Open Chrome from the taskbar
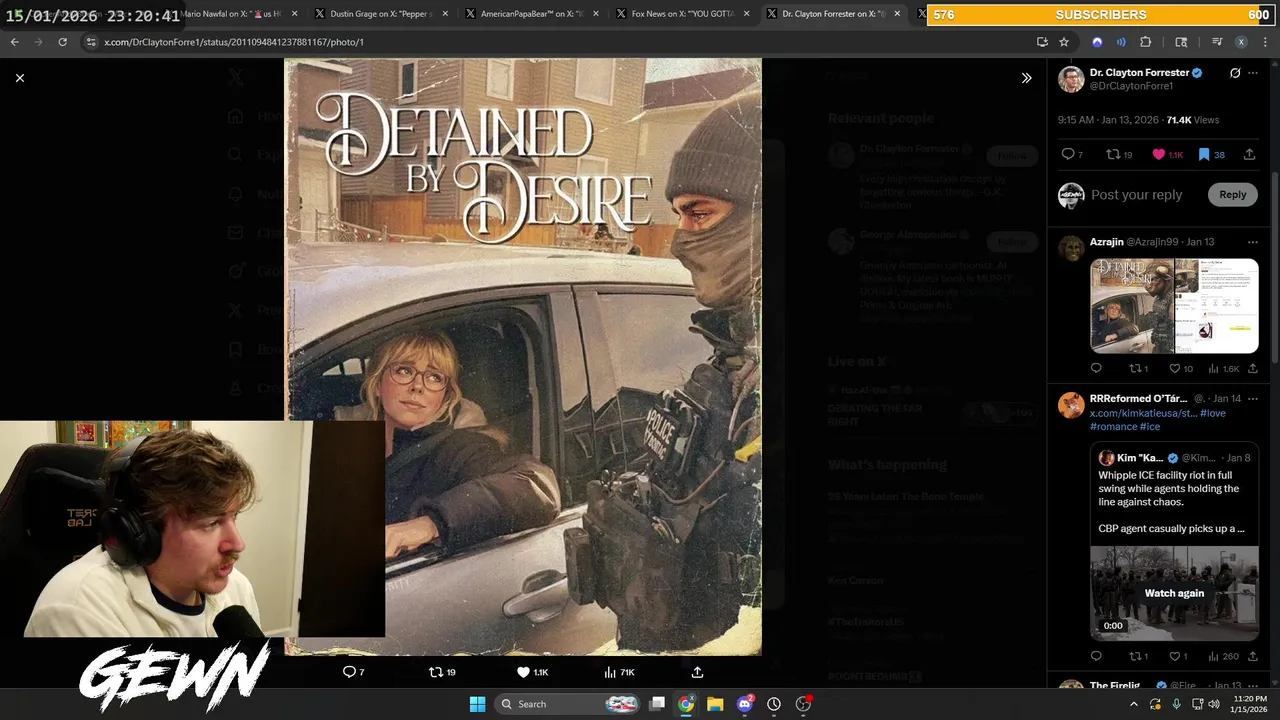The width and height of the screenshot is (1280, 720). click(x=686, y=704)
